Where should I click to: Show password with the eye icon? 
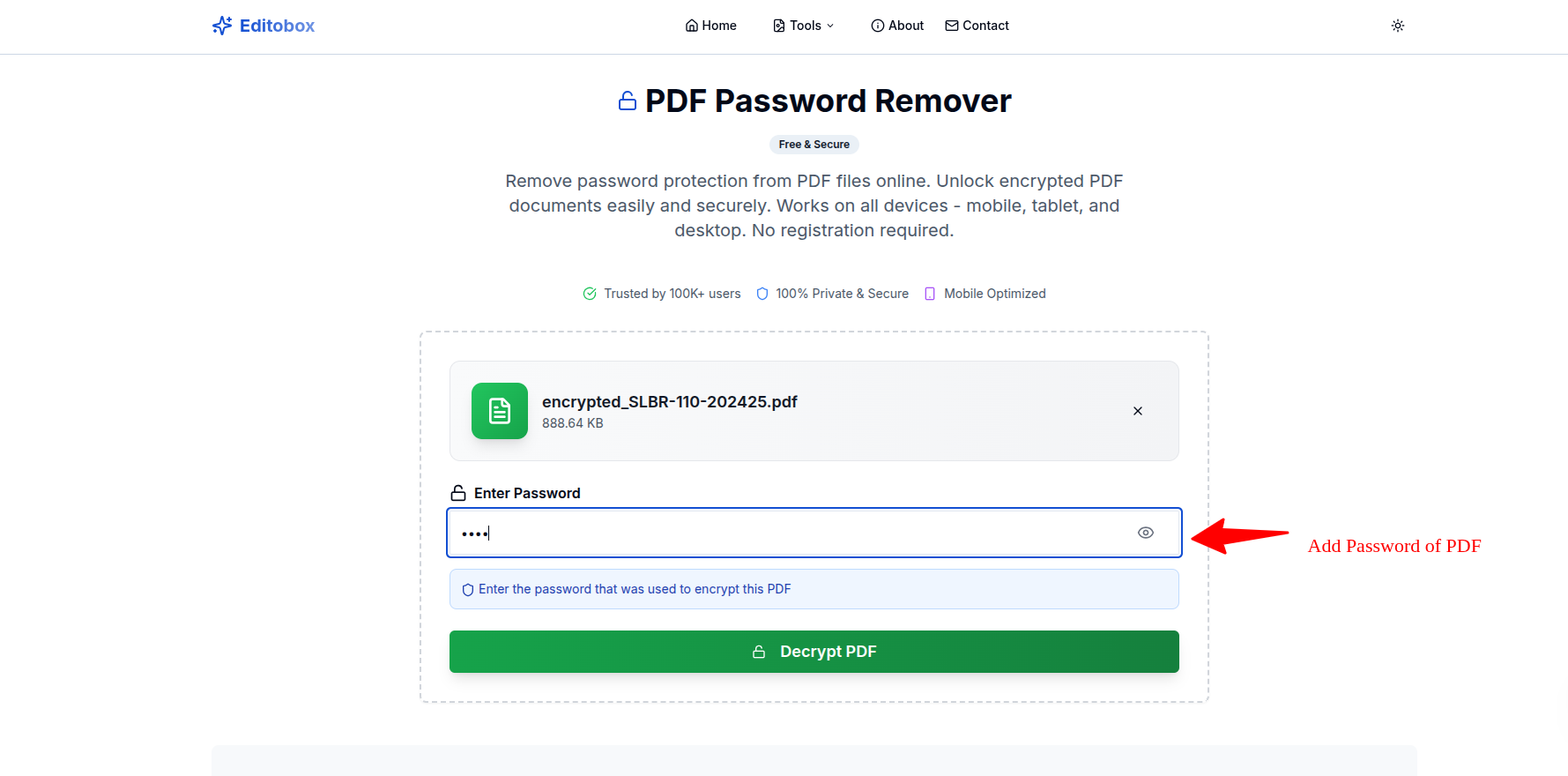[1145, 533]
